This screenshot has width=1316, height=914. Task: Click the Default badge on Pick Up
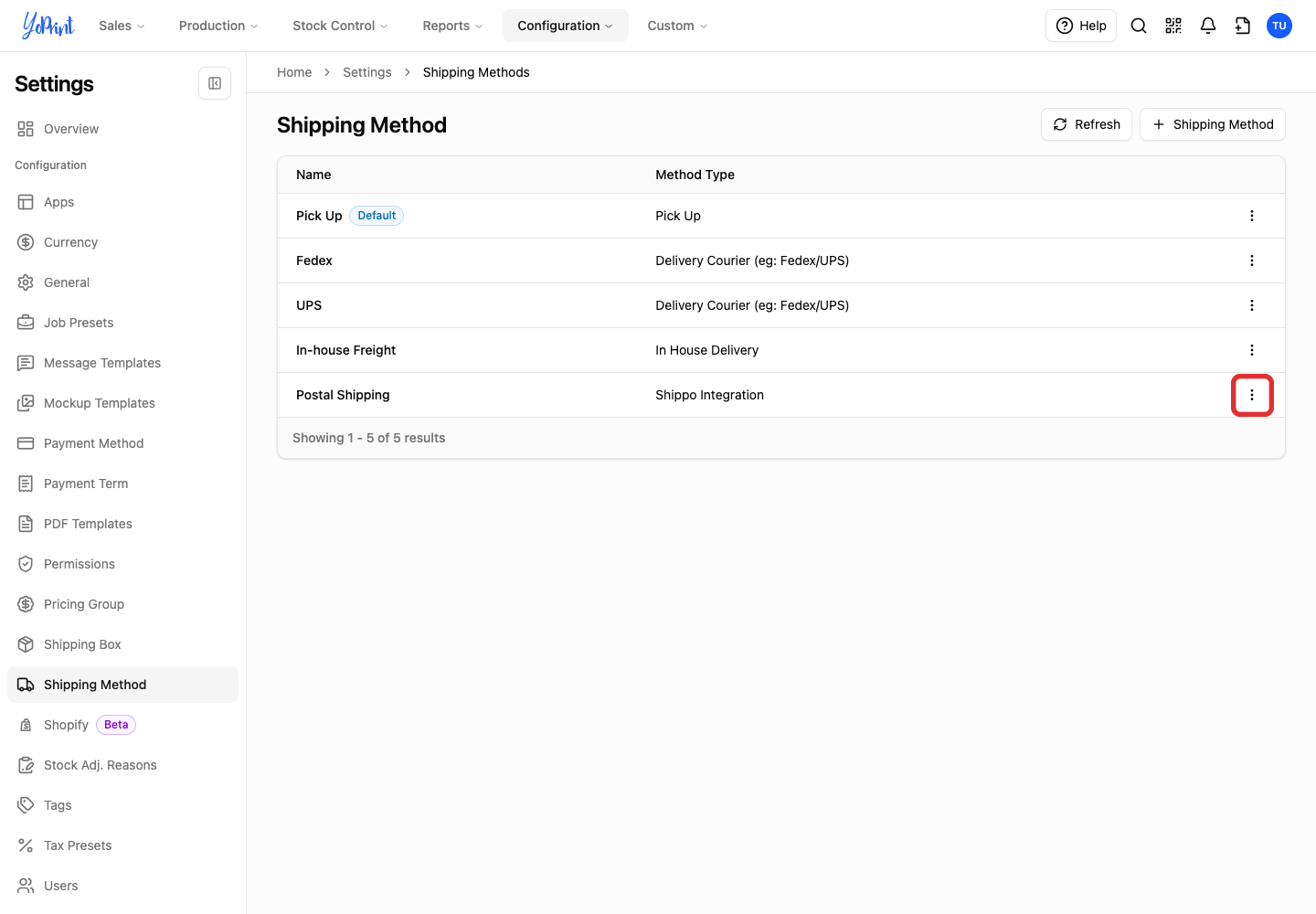click(377, 216)
